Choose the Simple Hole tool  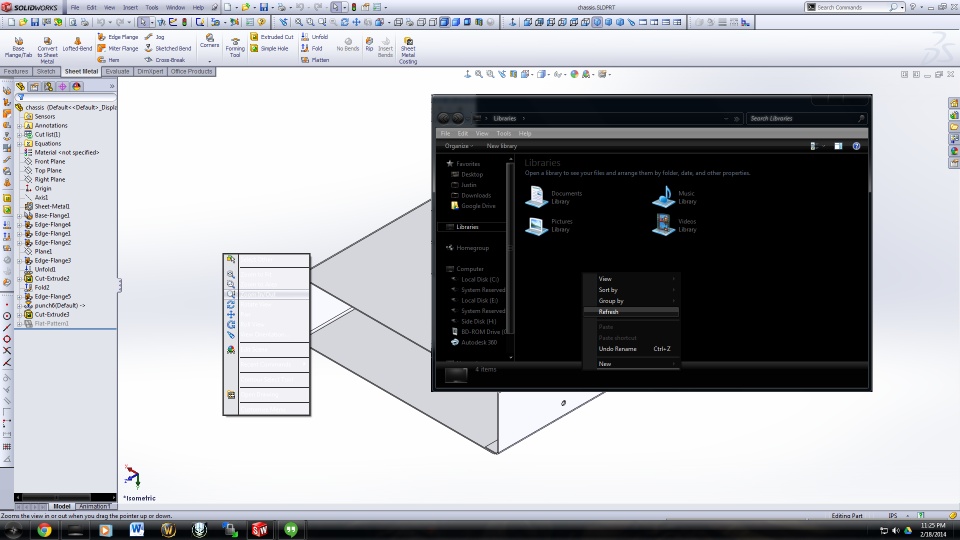tap(269, 48)
